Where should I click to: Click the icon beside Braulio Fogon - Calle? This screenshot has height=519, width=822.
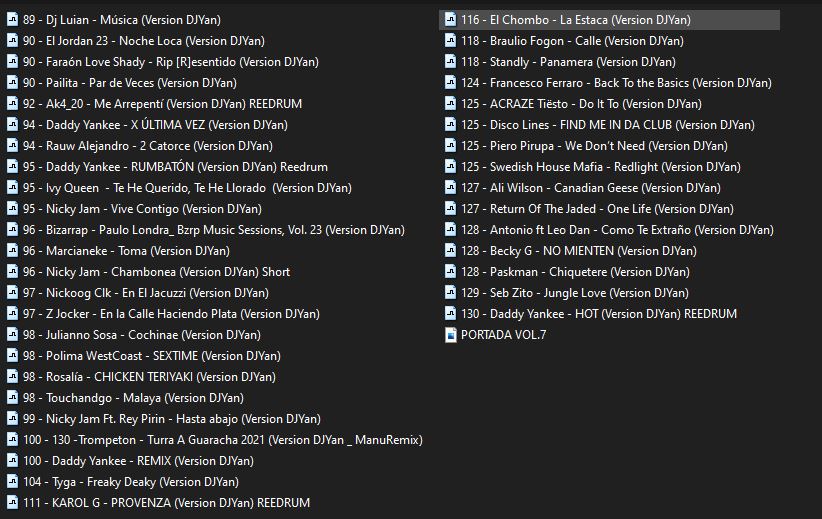[450, 40]
